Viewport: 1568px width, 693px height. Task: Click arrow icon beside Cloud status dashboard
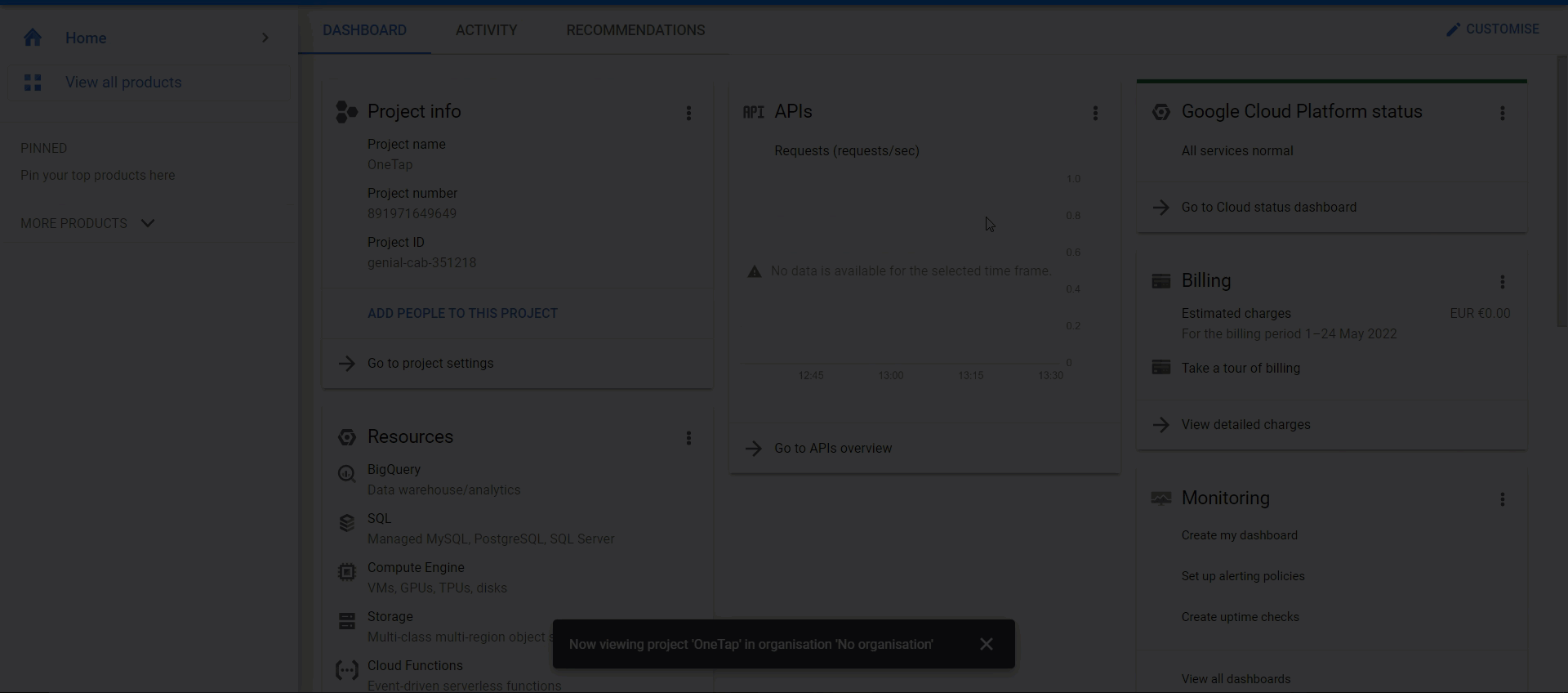[x=1160, y=208]
